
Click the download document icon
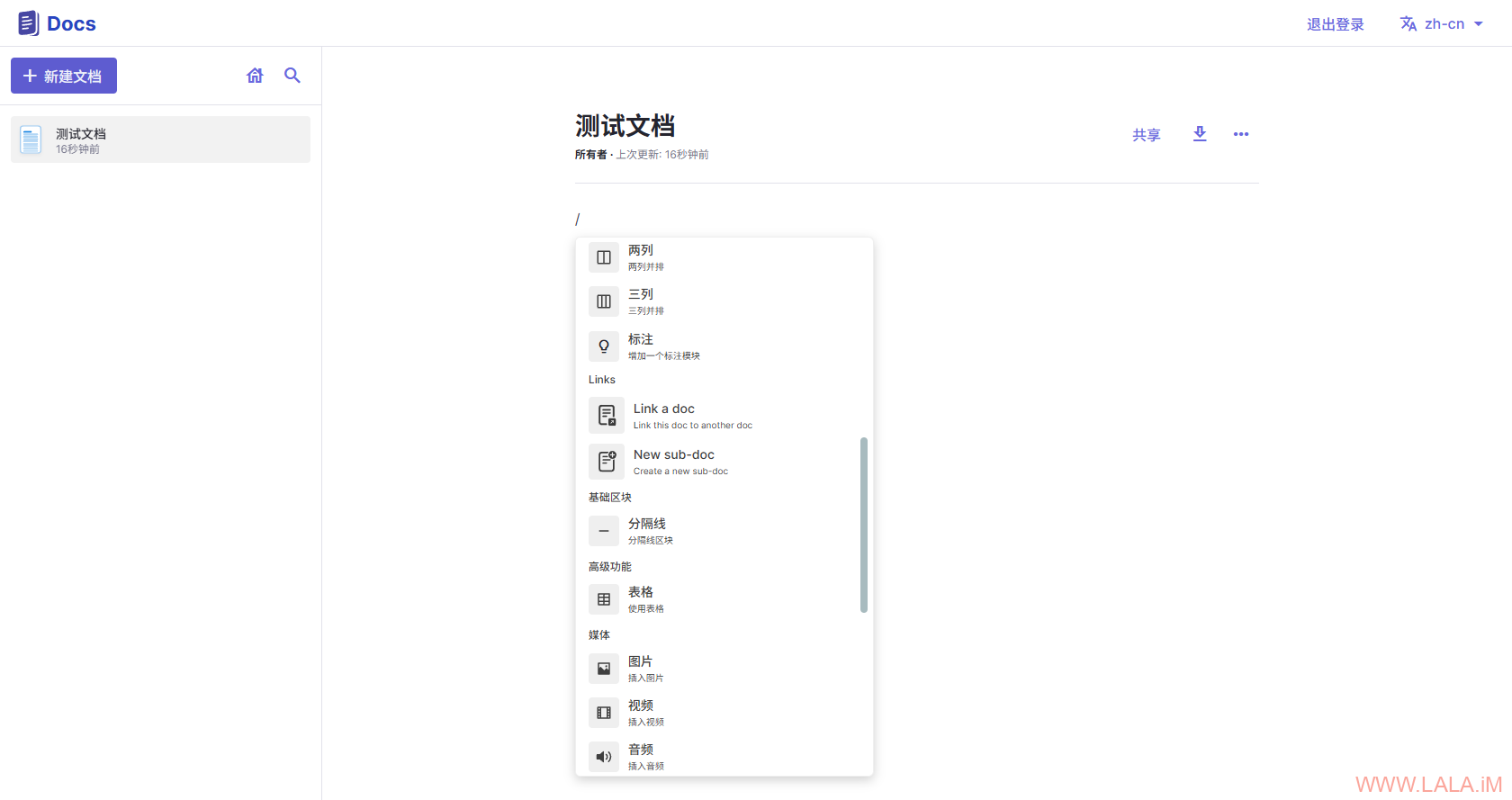(1200, 134)
